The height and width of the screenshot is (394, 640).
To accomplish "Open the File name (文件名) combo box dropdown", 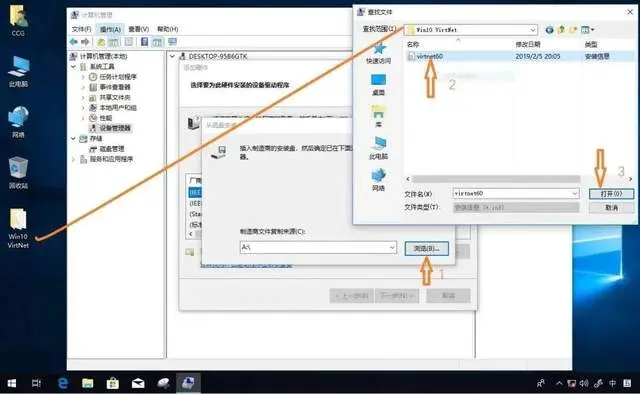I will point(575,193).
